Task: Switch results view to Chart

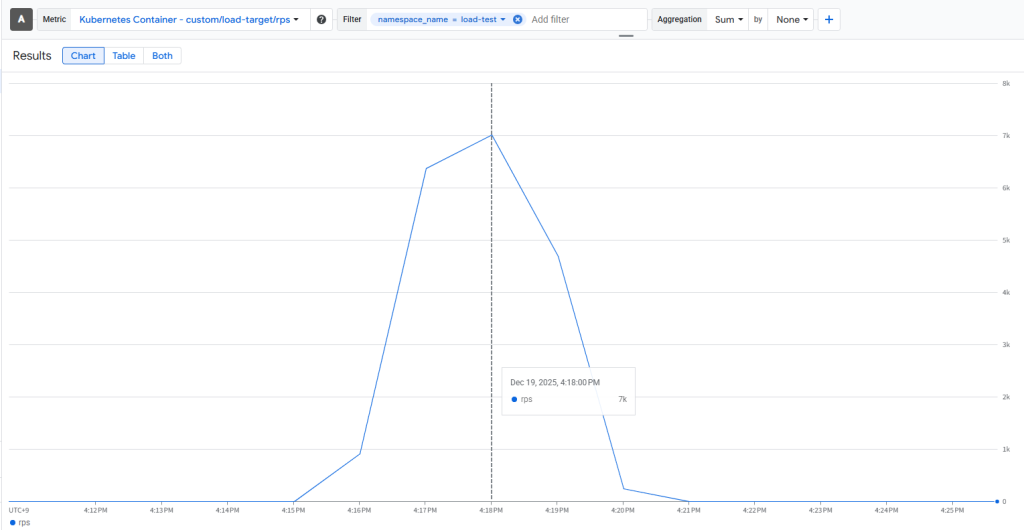Action: coord(83,56)
